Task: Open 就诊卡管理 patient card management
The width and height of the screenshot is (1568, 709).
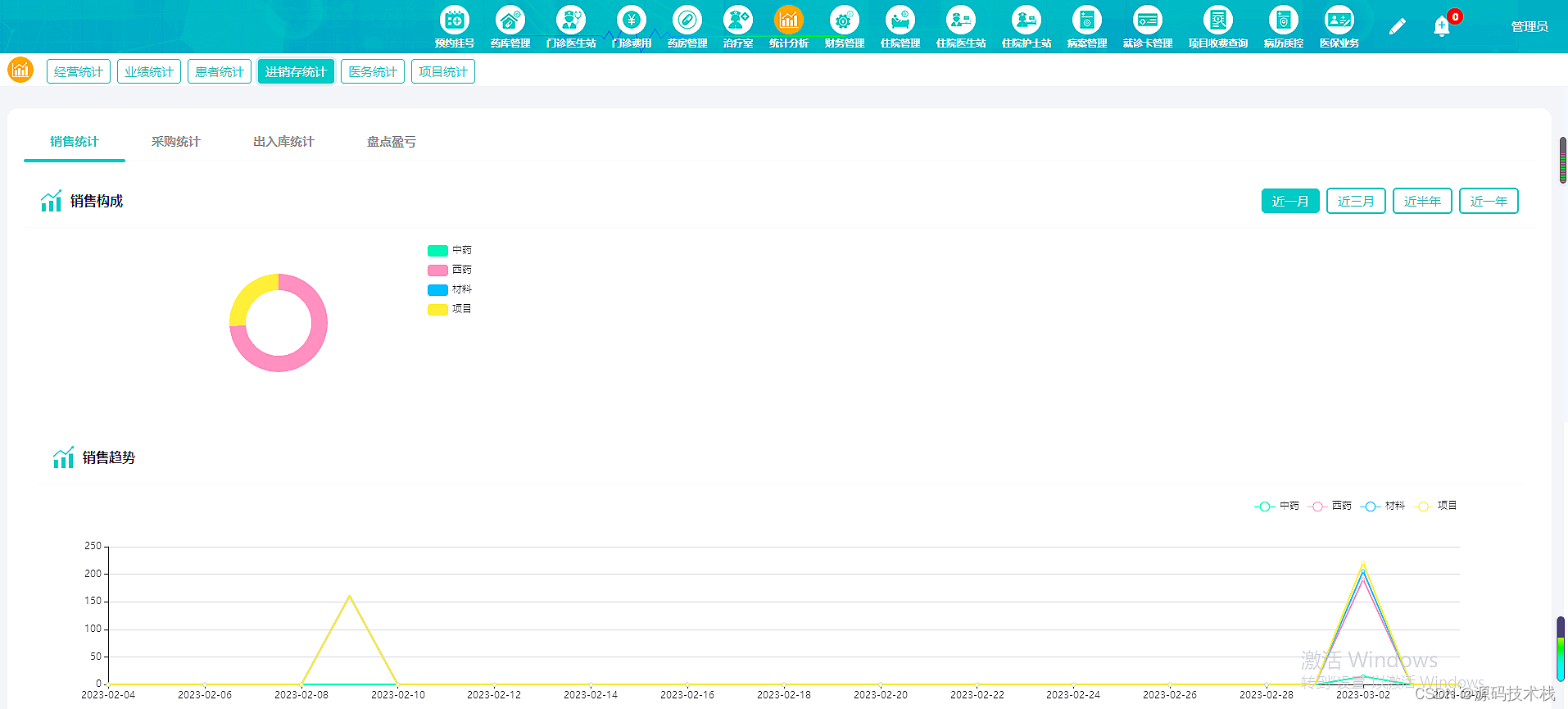Action: point(1148,26)
